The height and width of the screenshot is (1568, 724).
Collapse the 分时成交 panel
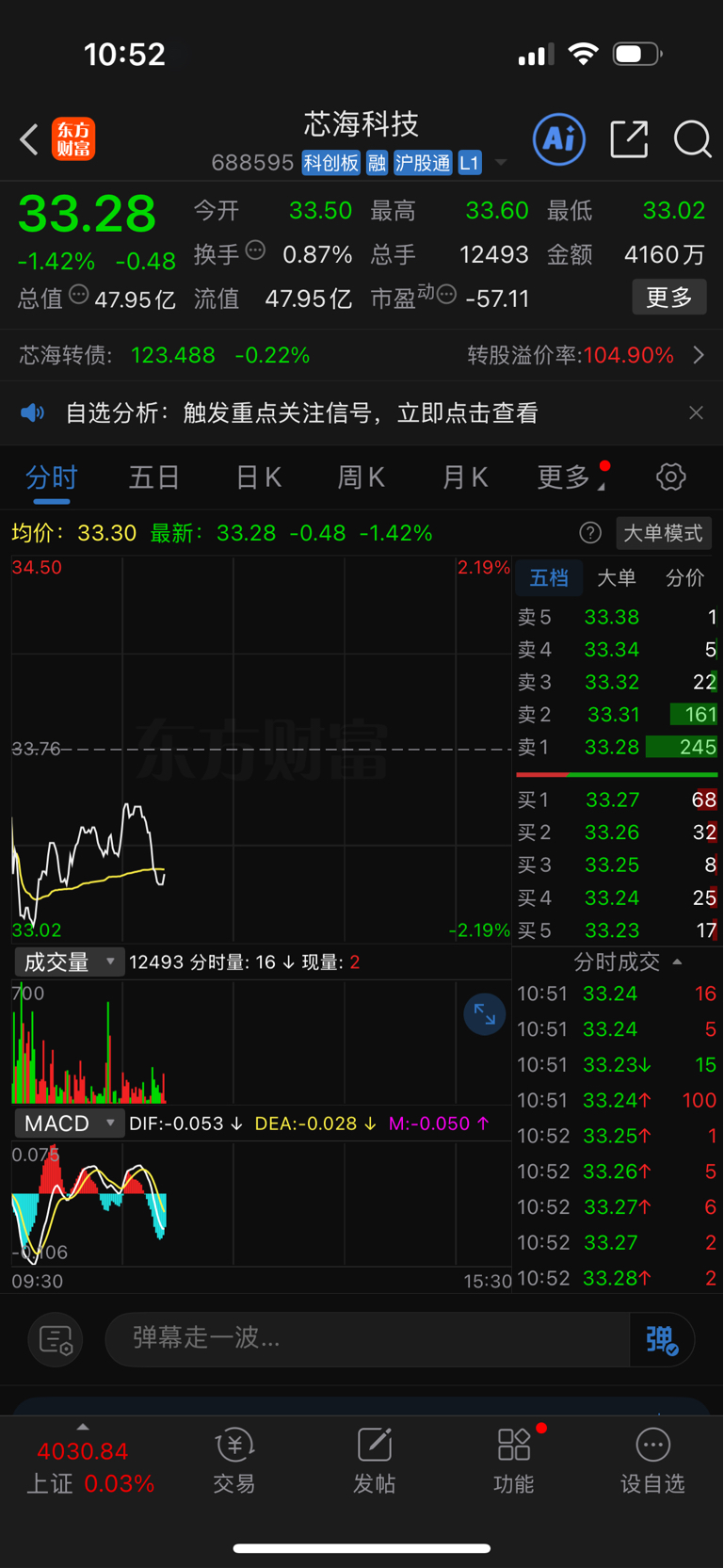click(x=677, y=962)
